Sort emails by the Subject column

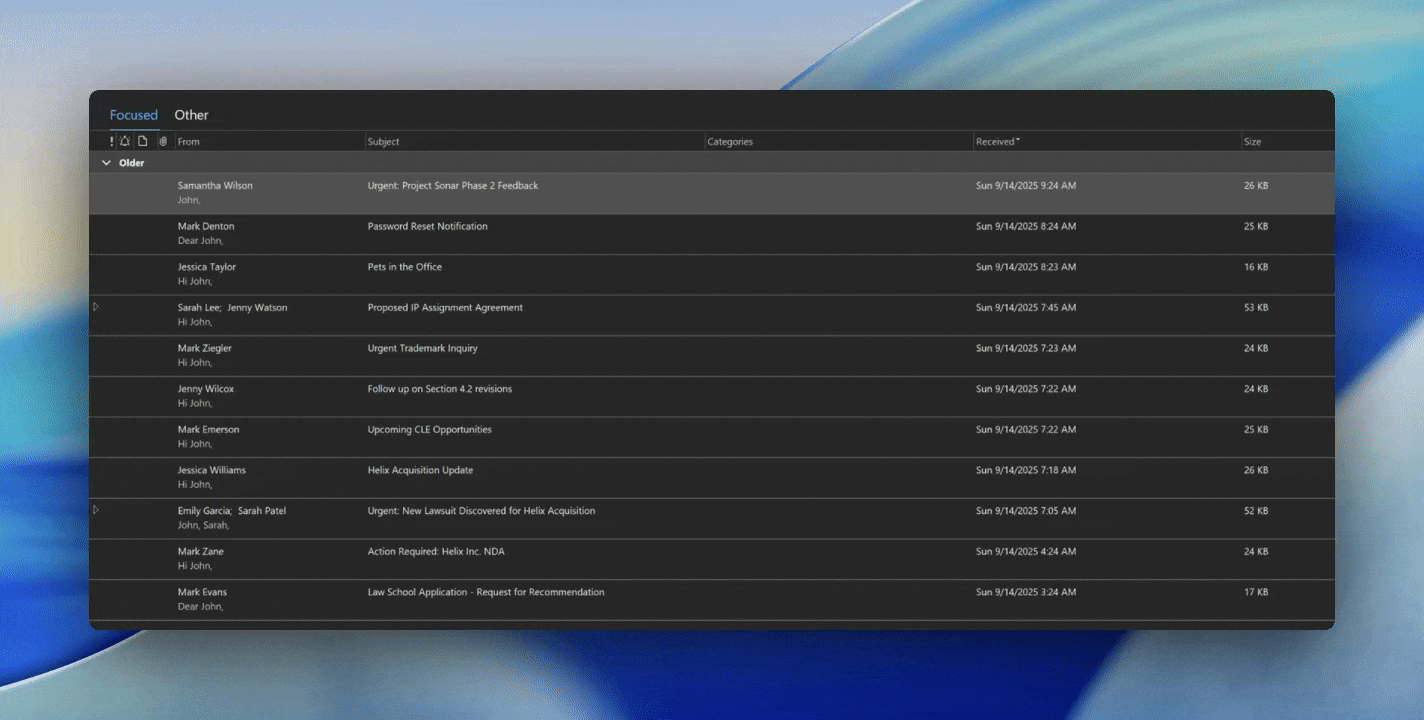383,141
